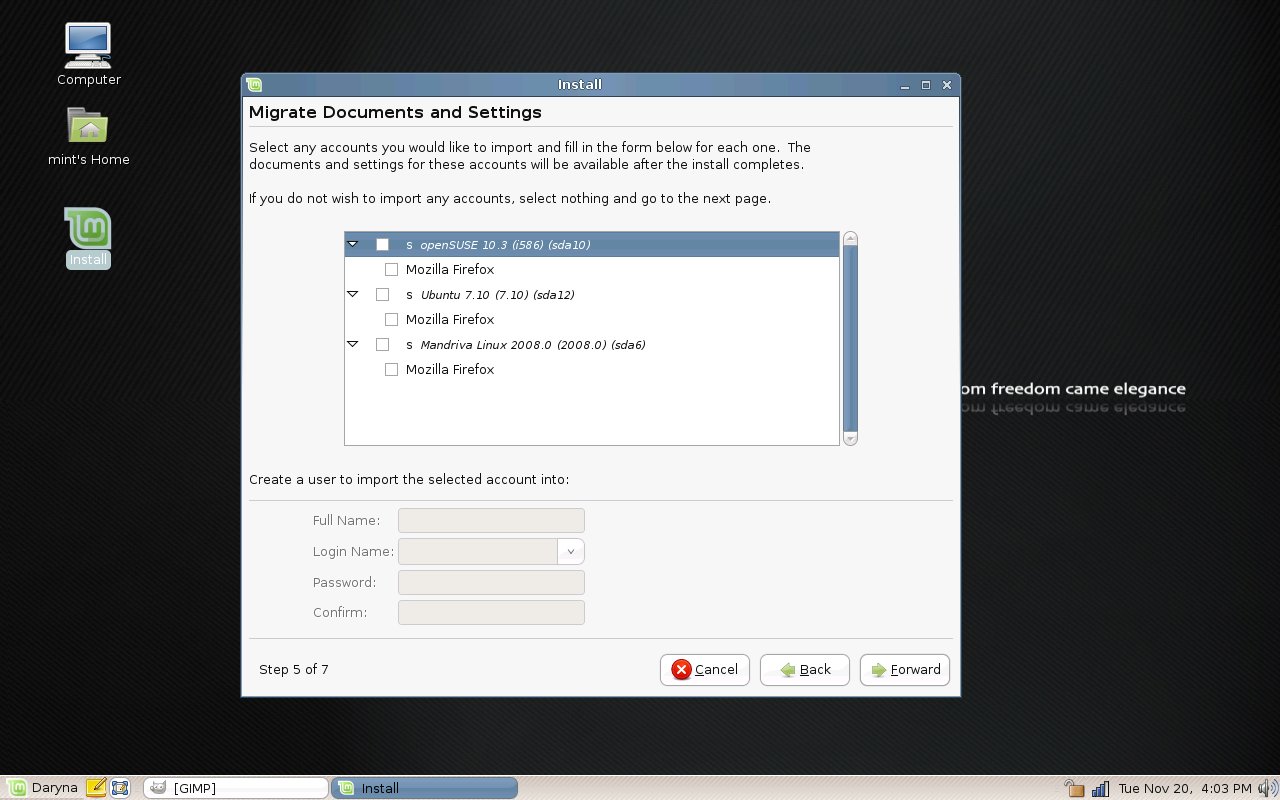Switch to the [GIMP] taskbar window
The width and height of the screenshot is (1280, 800).
tap(236, 788)
